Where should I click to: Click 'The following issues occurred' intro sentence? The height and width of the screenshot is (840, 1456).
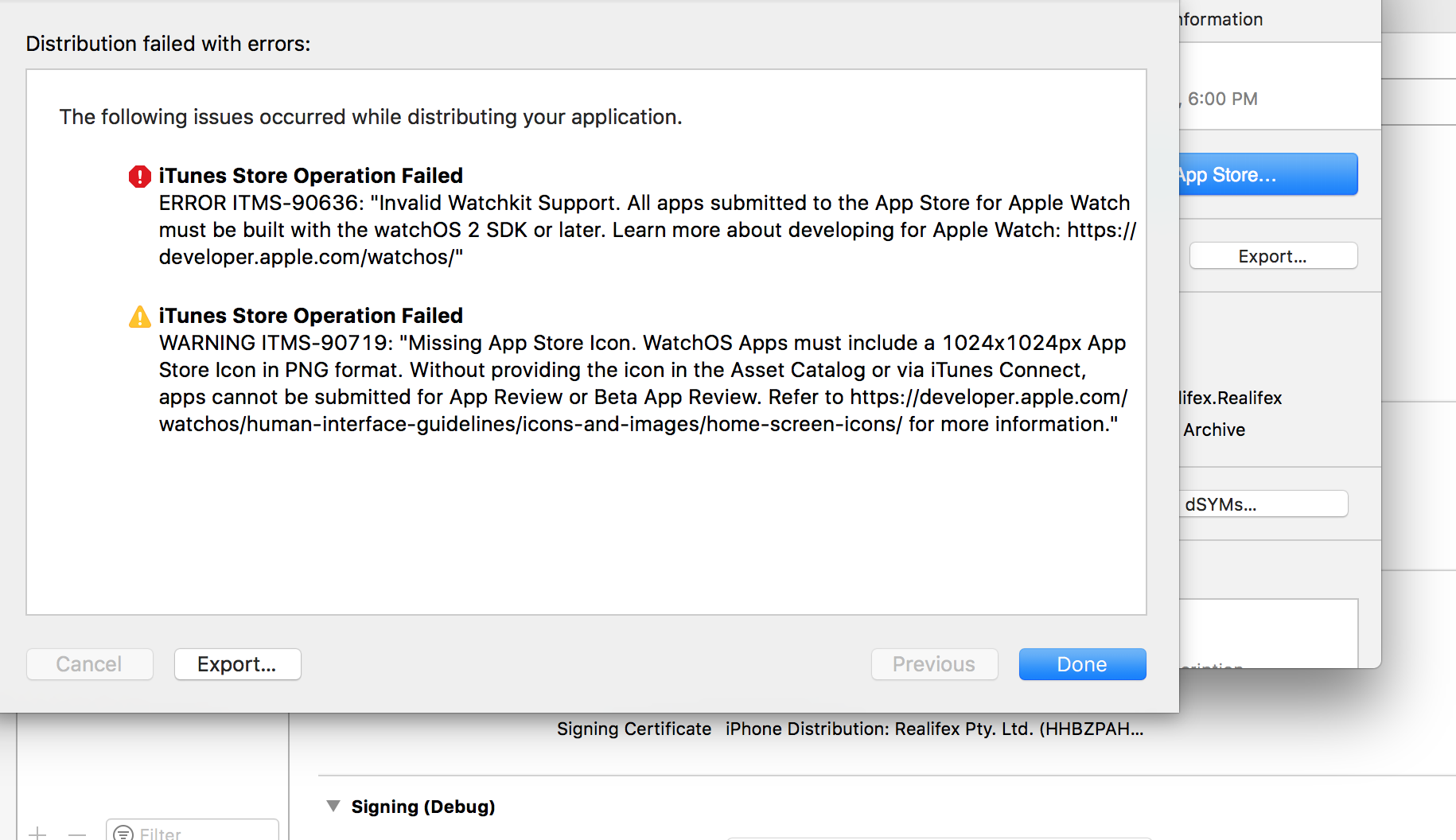[371, 117]
